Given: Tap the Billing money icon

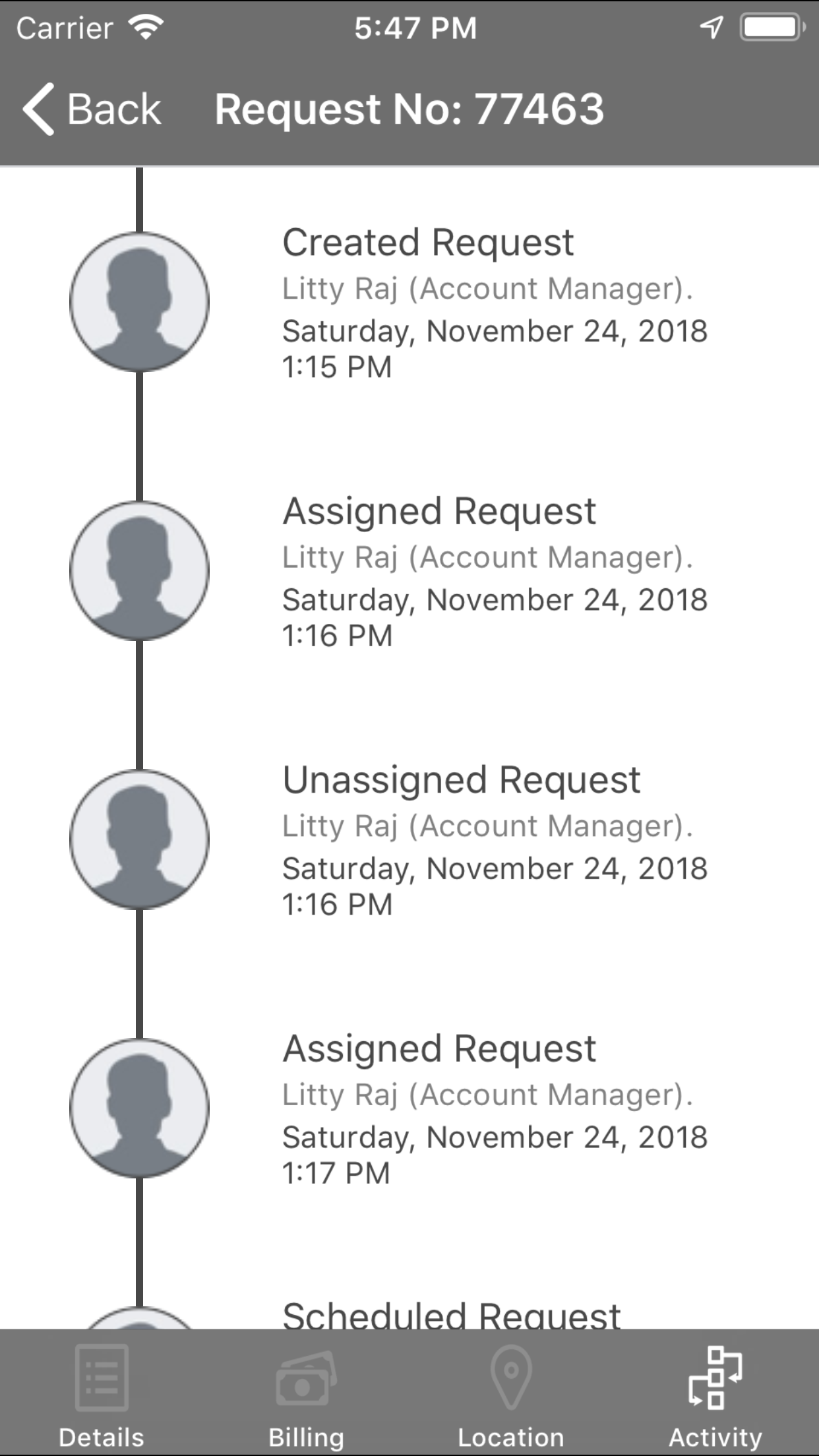Looking at the screenshot, I should (x=306, y=1378).
